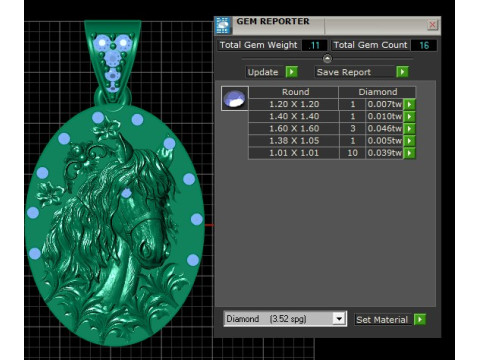Click the 0.007tw weight cell

(384, 104)
